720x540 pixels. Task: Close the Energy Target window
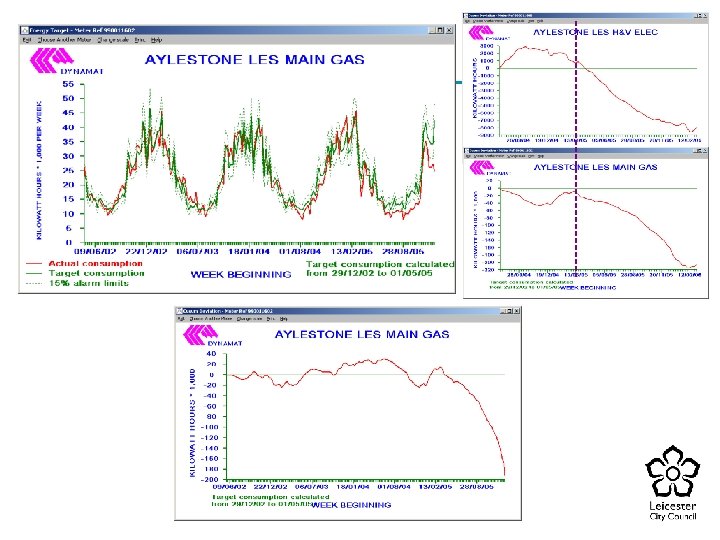[449, 30]
